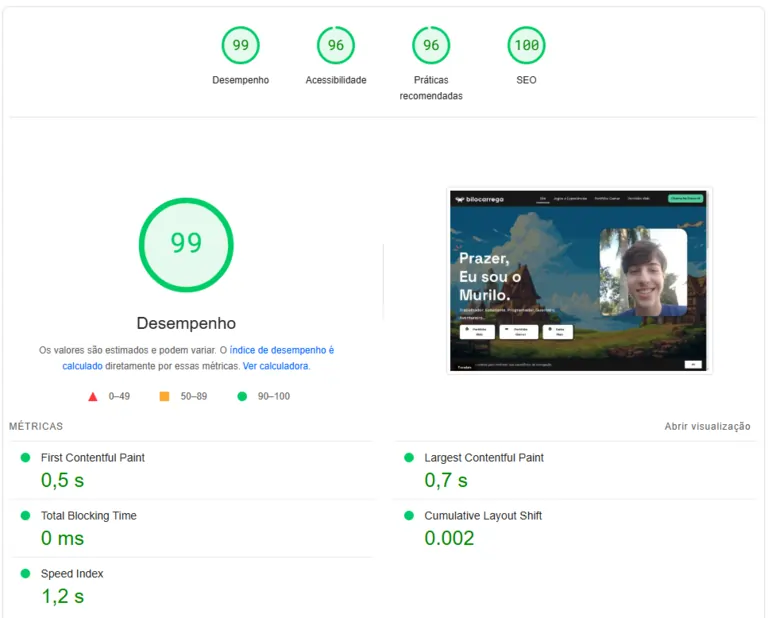Click 'Abrir visualização' button

pyautogui.click(x=707, y=426)
